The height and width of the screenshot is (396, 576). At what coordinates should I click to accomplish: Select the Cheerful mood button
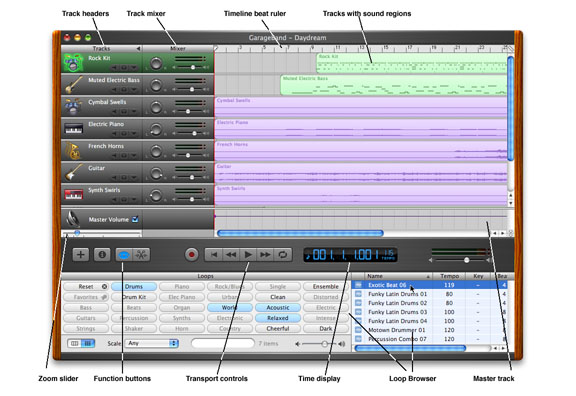point(278,328)
